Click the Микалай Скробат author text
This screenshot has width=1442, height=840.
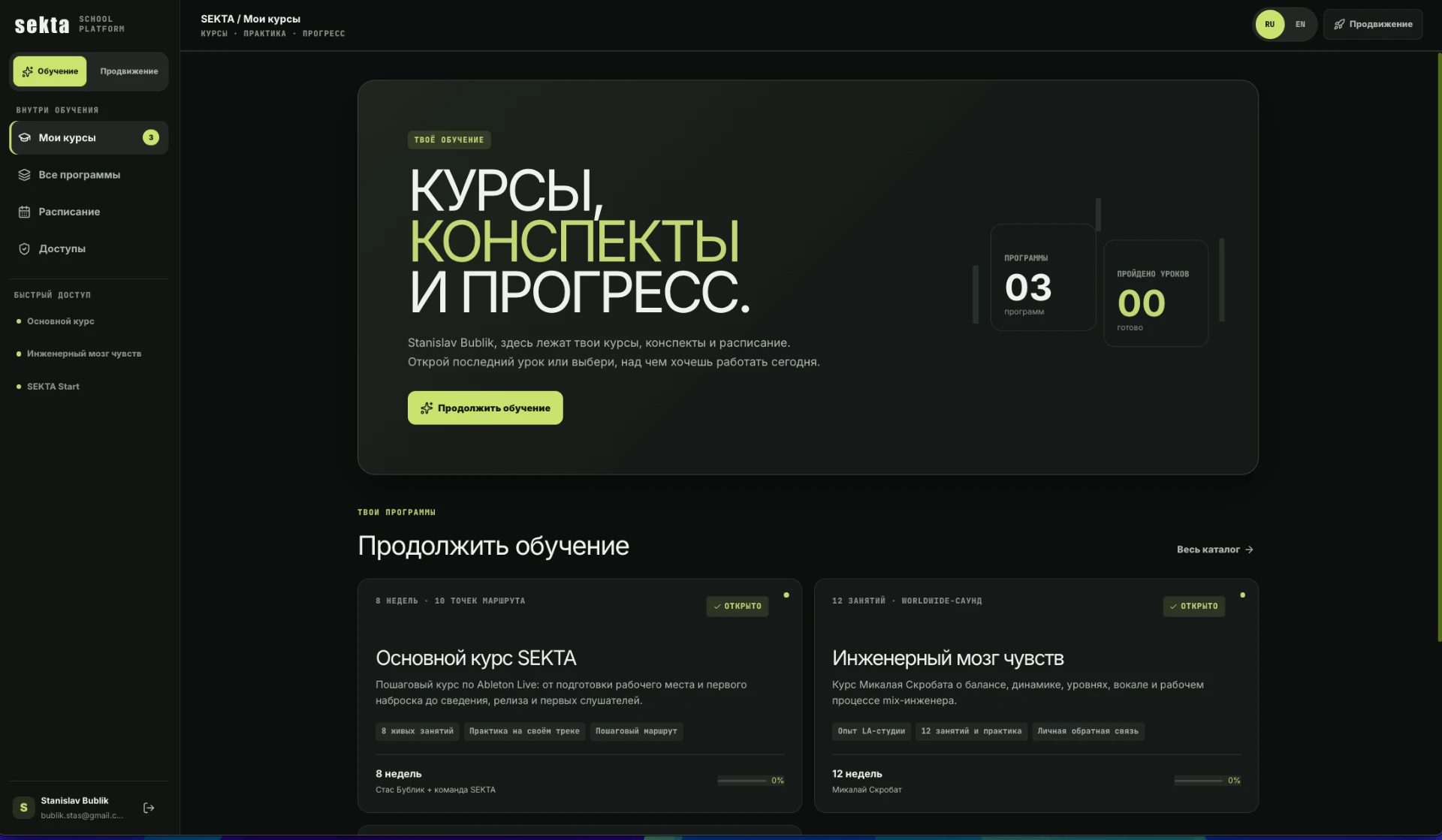(867, 790)
